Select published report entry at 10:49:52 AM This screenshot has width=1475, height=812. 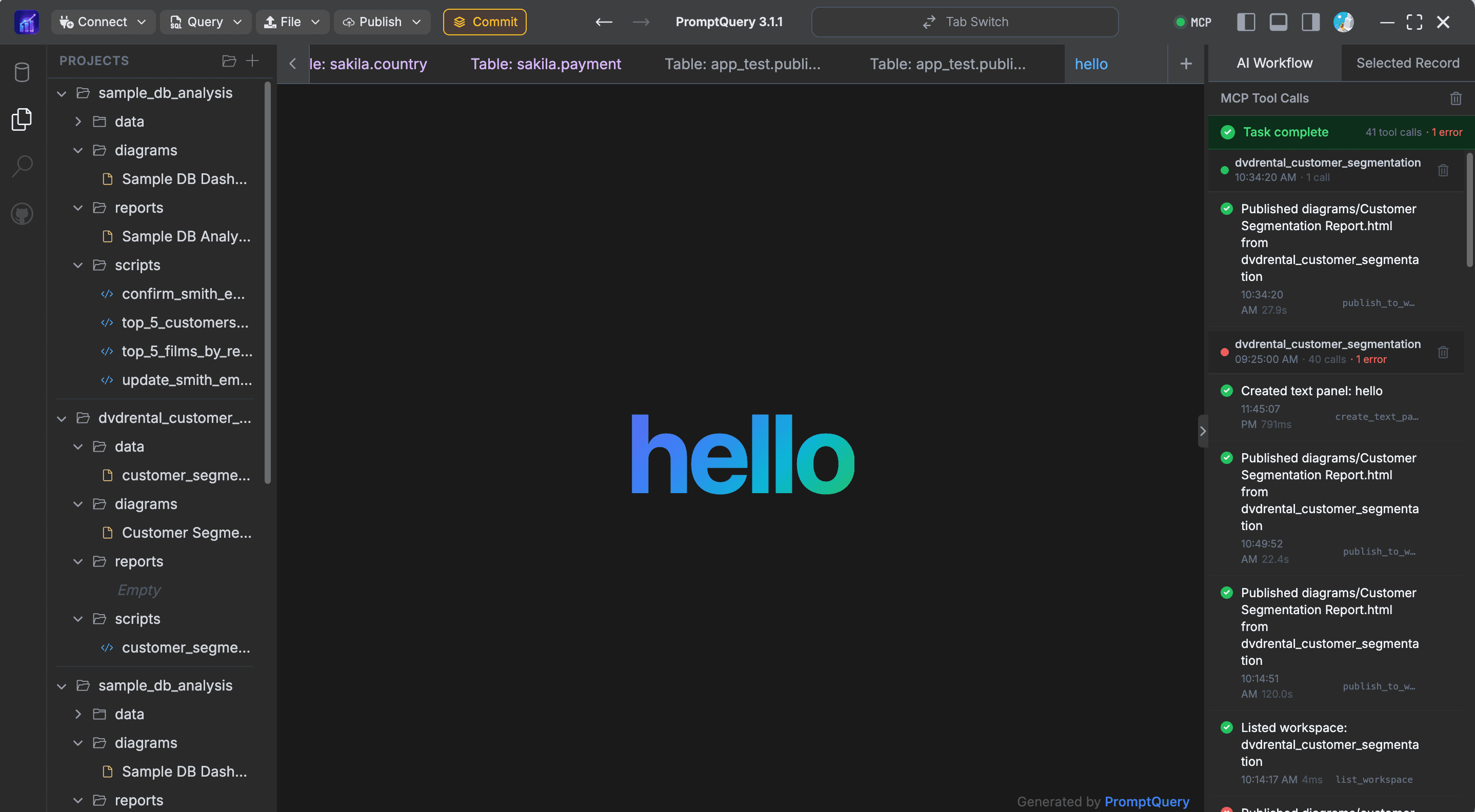coord(1337,508)
